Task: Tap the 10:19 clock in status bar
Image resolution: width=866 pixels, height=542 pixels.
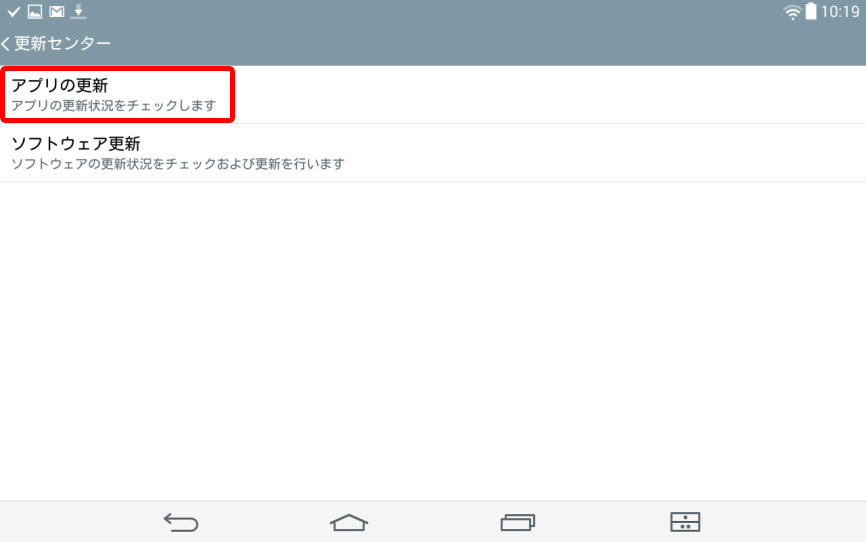Action: click(839, 12)
